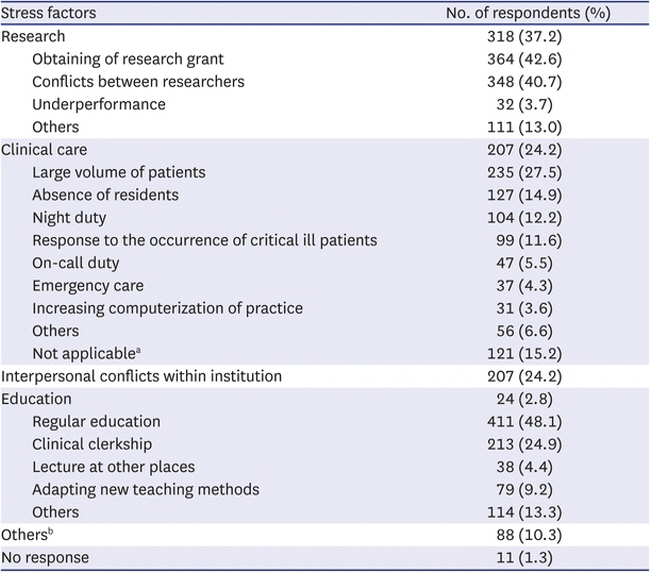Screen dimensions: 650x572
Task: Select the 'On-call duty' label
Action: coord(75,263)
